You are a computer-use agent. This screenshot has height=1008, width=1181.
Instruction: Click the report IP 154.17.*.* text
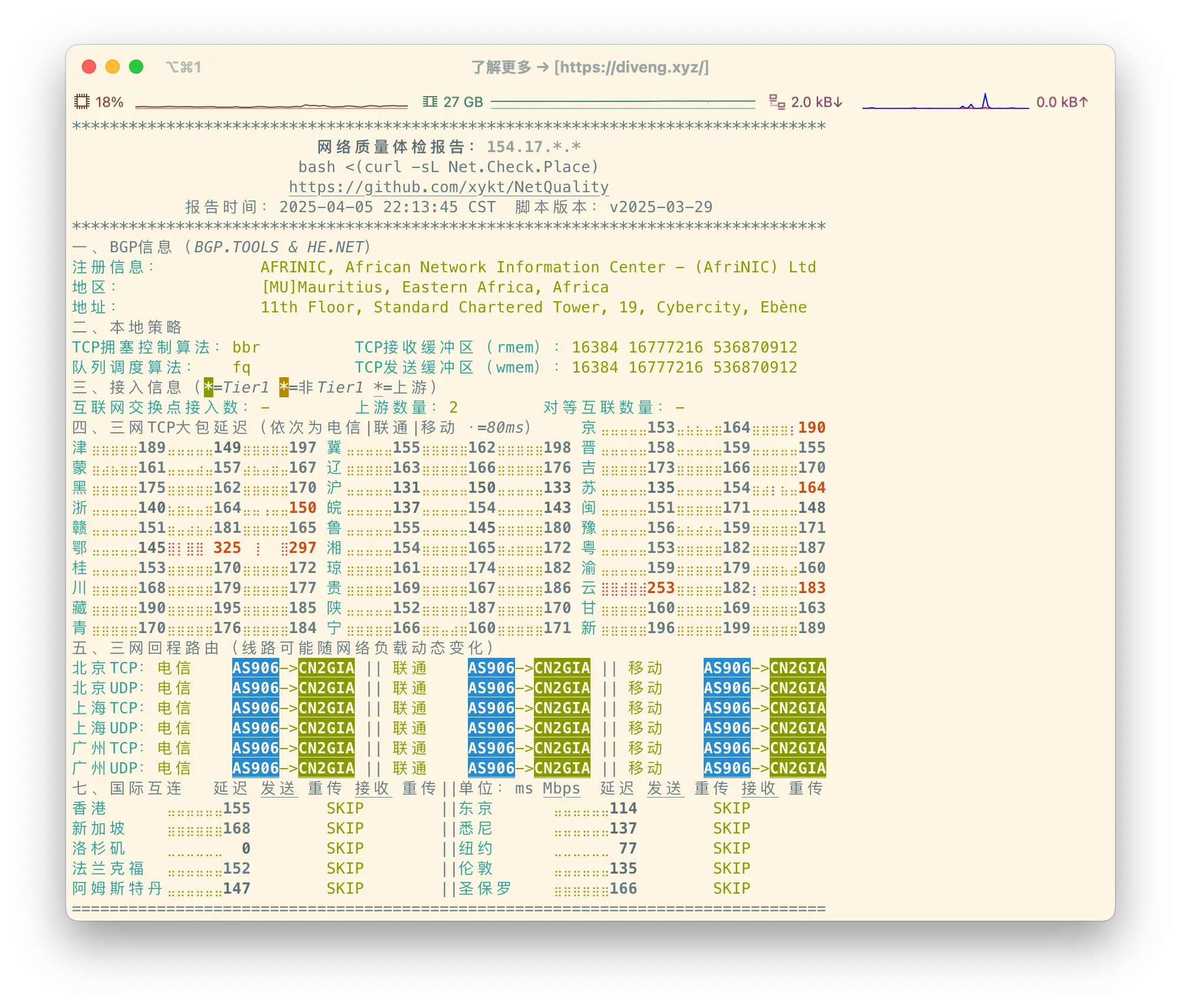pos(534,147)
